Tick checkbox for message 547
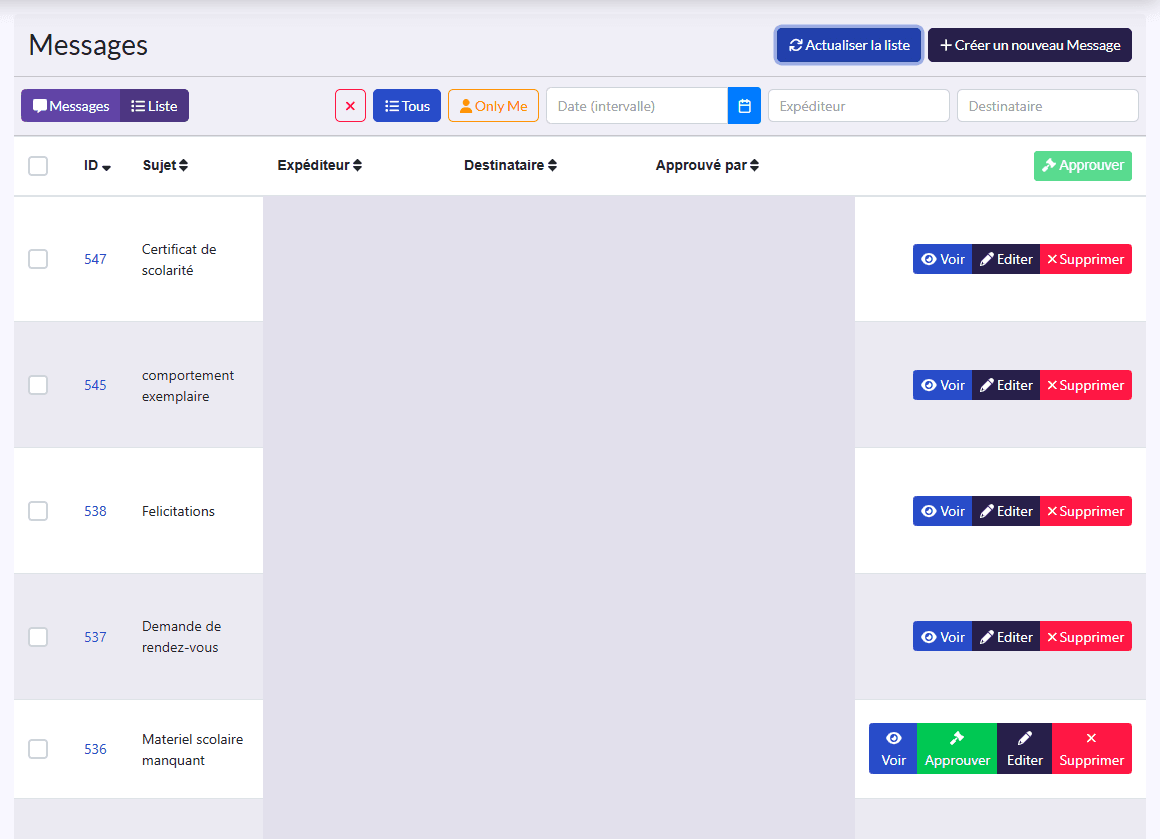This screenshot has height=839, width=1160. pos(38,259)
